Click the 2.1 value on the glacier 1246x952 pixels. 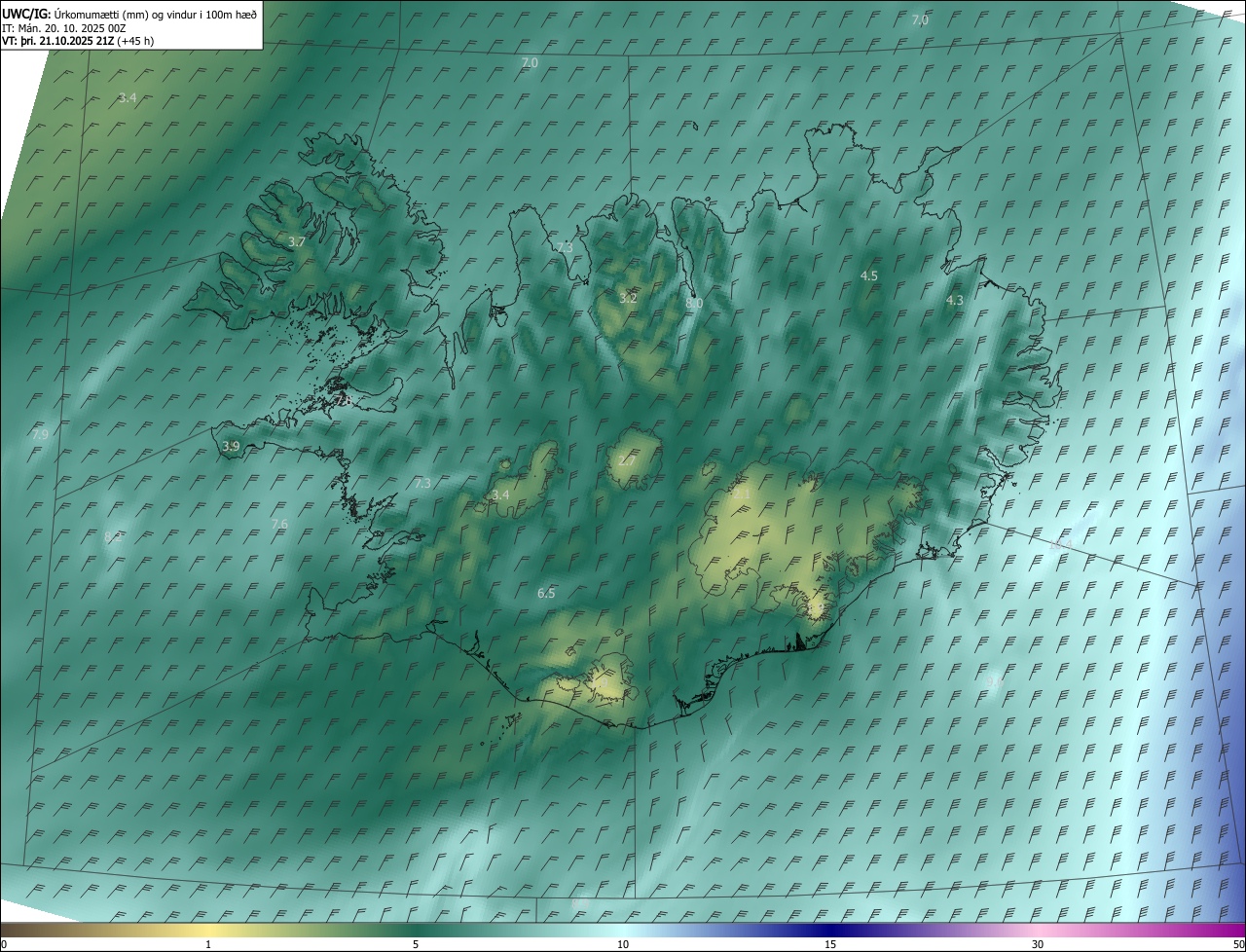(x=742, y=494)
